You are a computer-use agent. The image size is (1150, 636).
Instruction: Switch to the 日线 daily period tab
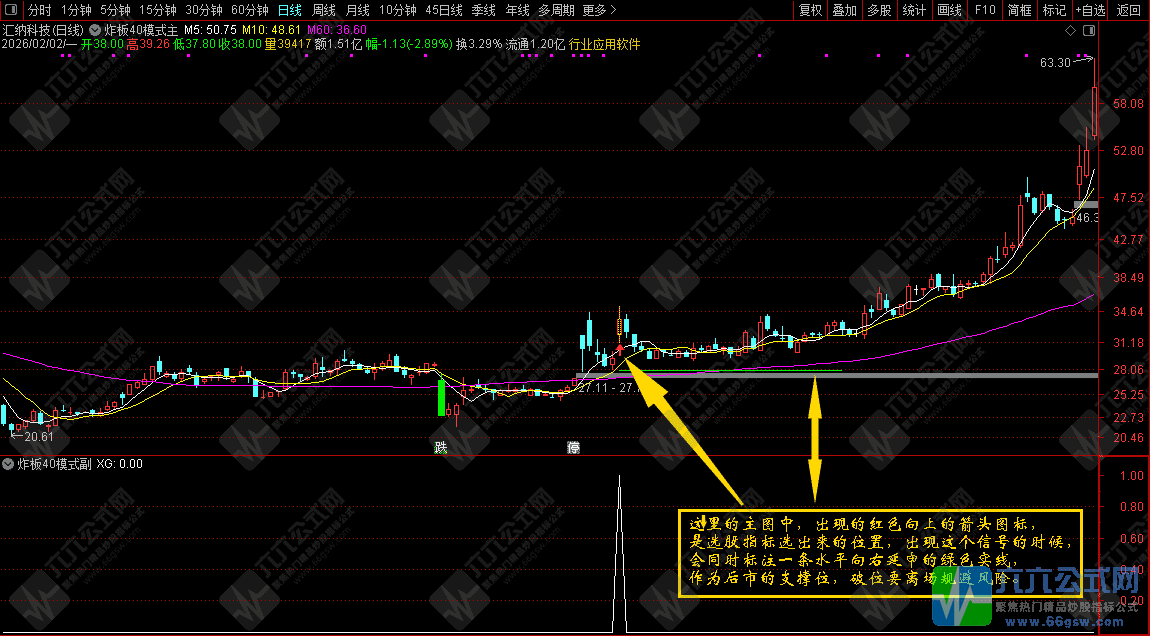(x=289, y=10)
